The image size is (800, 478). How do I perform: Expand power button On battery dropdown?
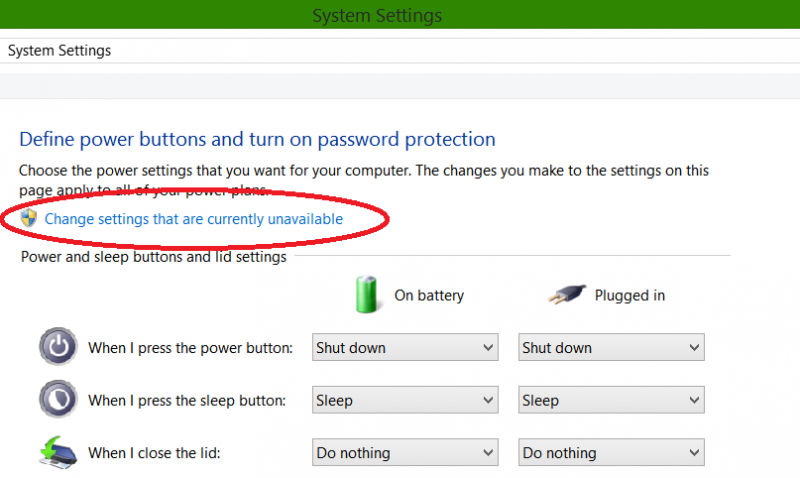[x=405, y=347]
